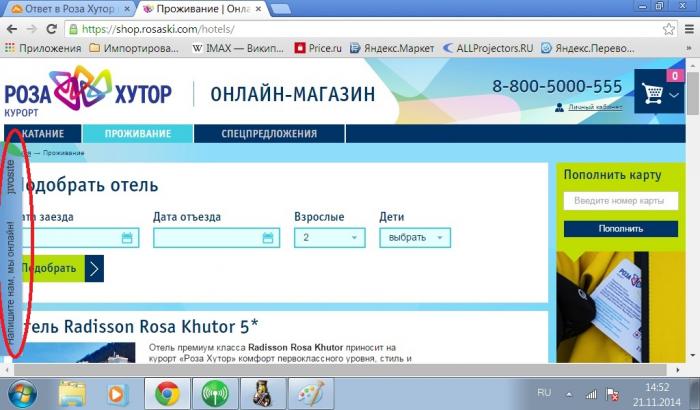
Task: Click the Проживание breadcrumb
Action: (x=63, y=153)
